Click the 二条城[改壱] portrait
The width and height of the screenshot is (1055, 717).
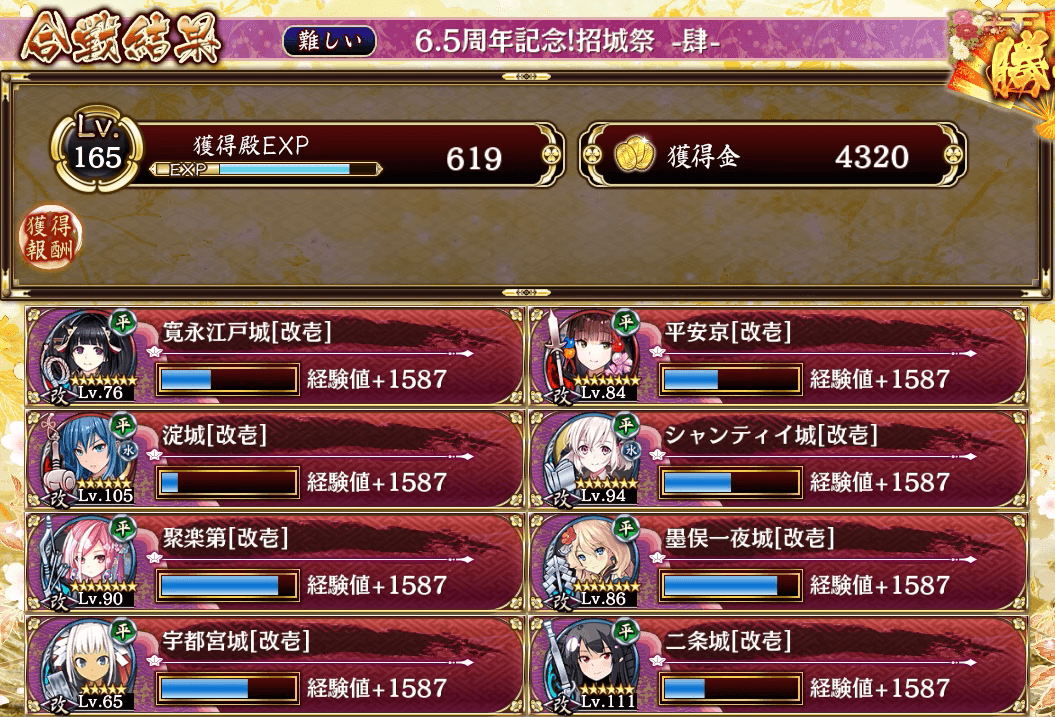591,664
